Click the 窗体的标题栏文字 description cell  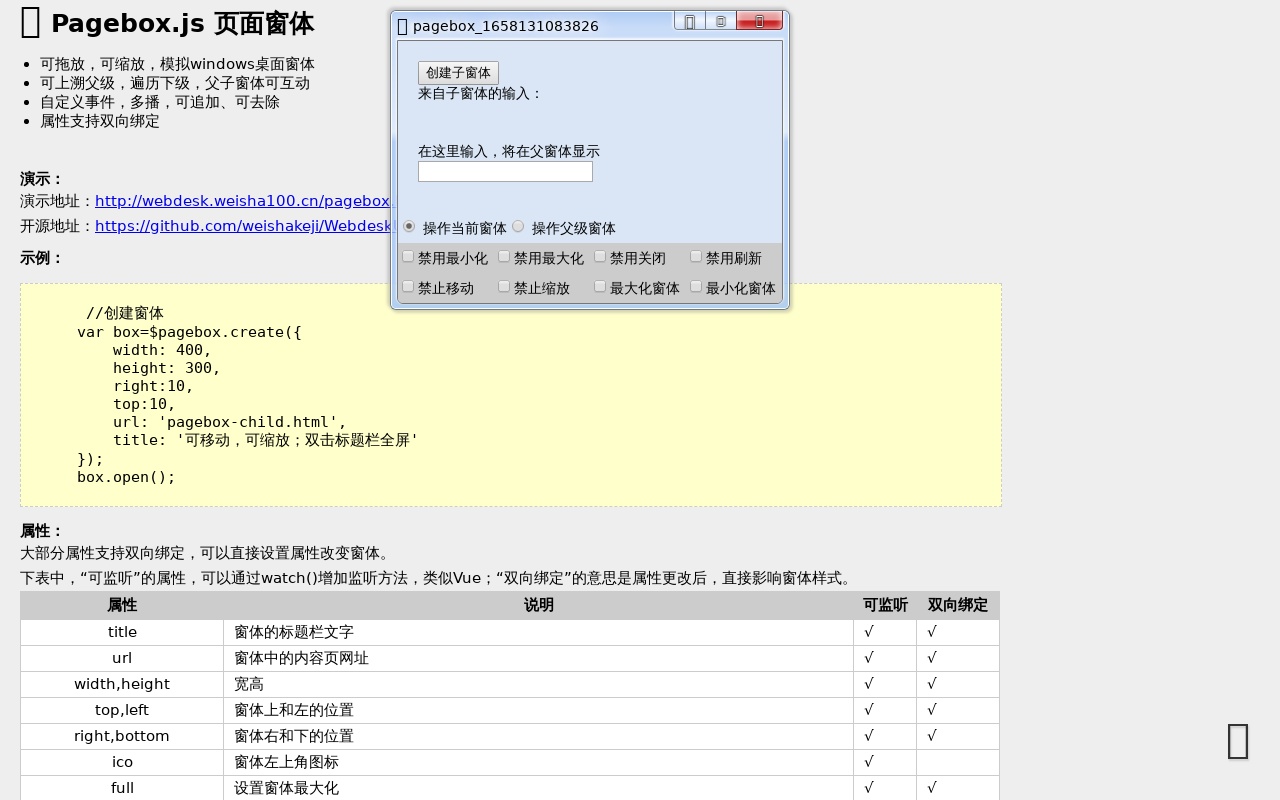[x=539, y=632]
